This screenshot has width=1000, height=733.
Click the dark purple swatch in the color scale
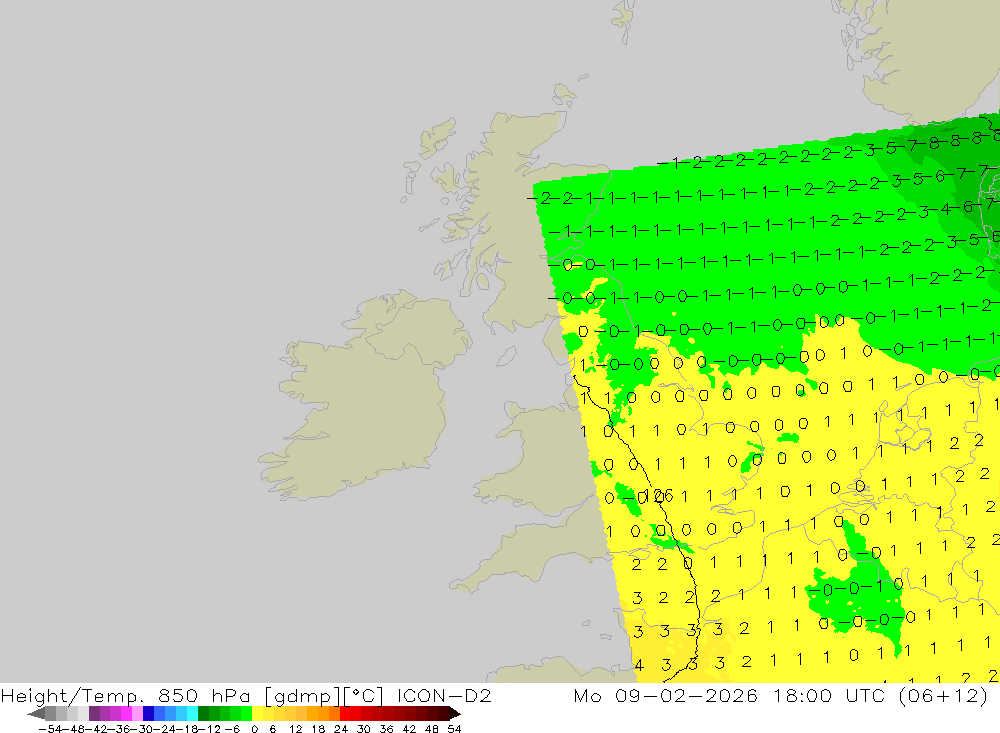click(94, 714)
